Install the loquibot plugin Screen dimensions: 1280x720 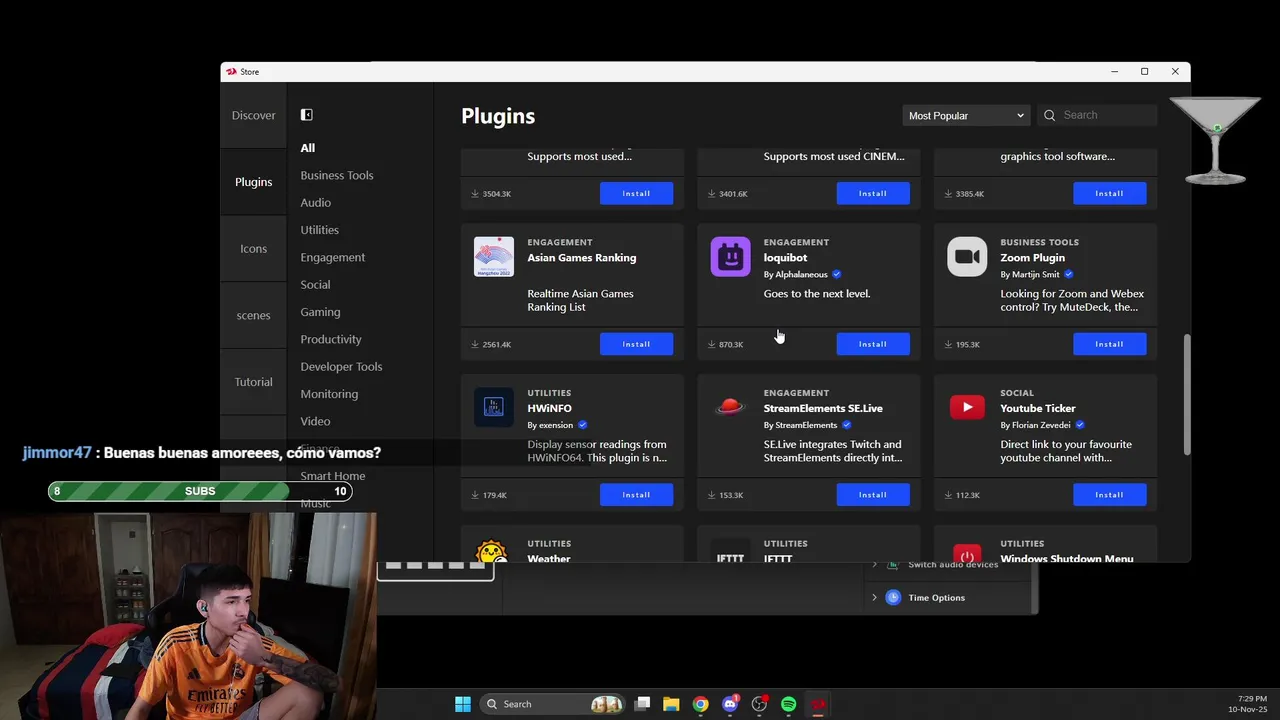873,344
